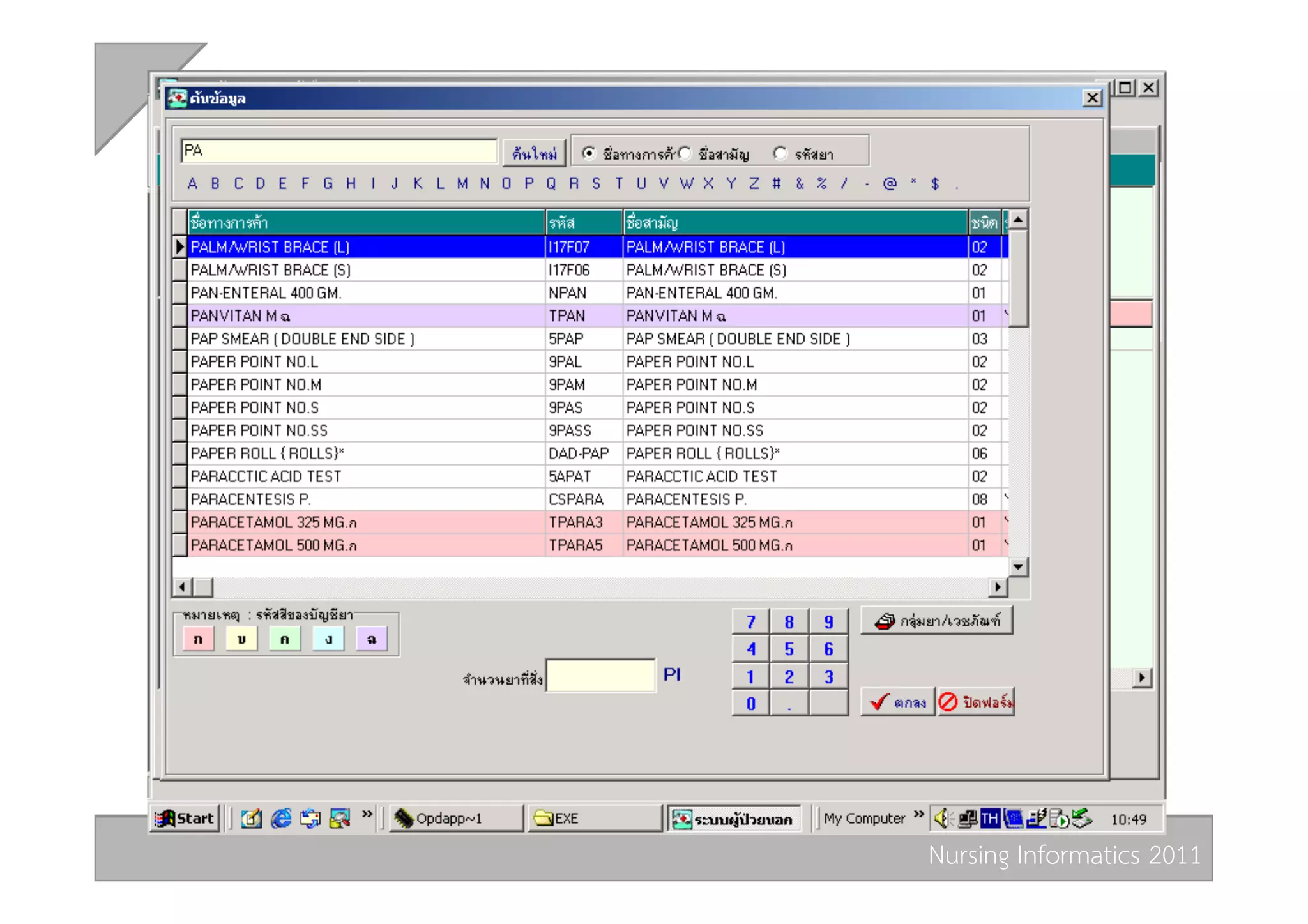Expand hidden quick launch chevron
The height and width of the screenshot is (924, 1308).
(367, 814)
